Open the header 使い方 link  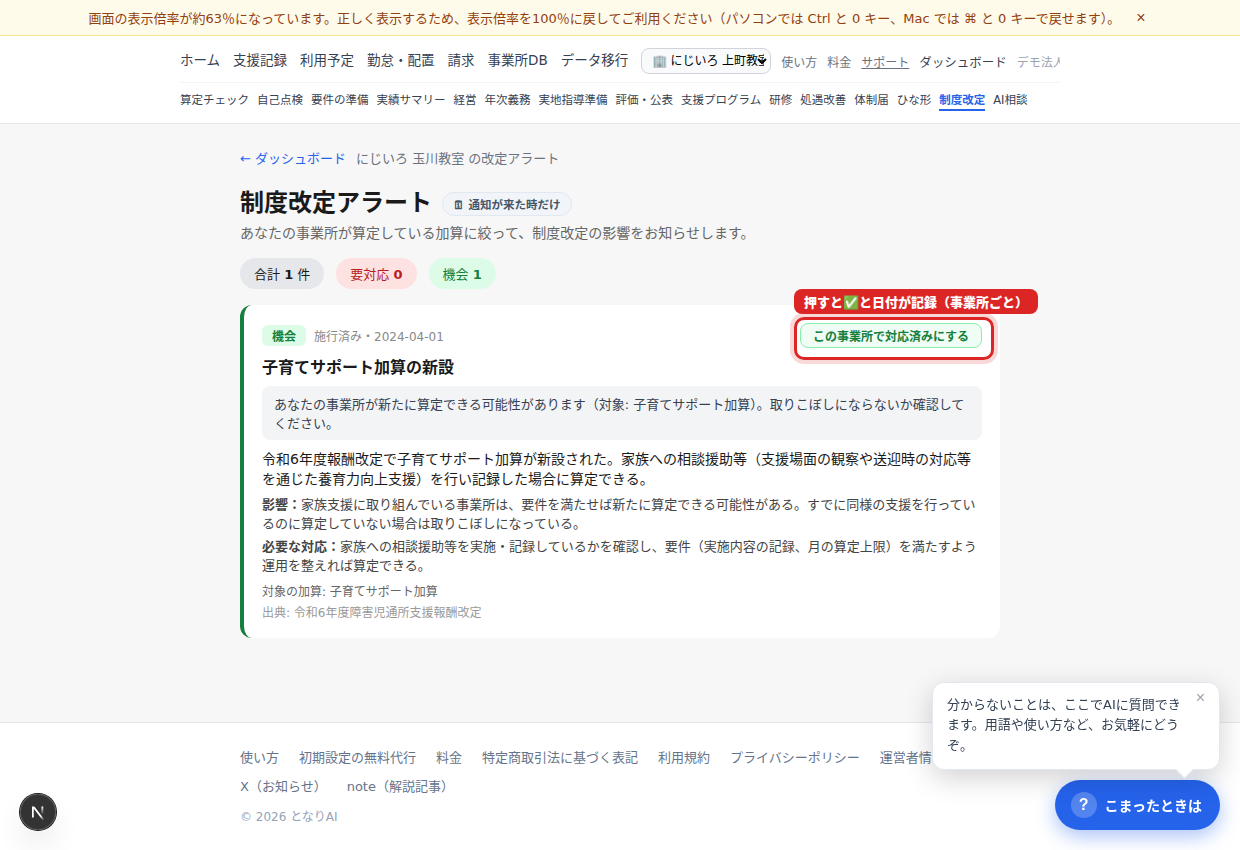[x=799, y=62]
